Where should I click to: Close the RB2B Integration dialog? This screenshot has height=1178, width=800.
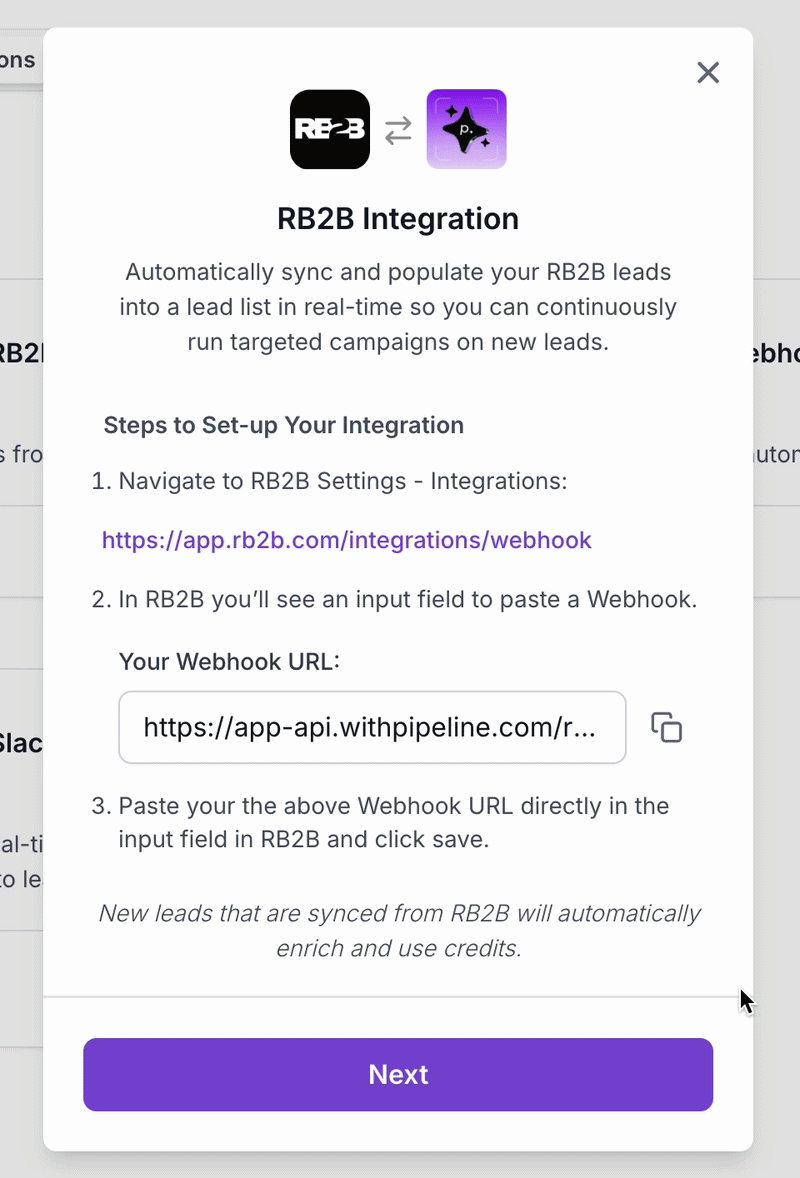tap(708, 73)
